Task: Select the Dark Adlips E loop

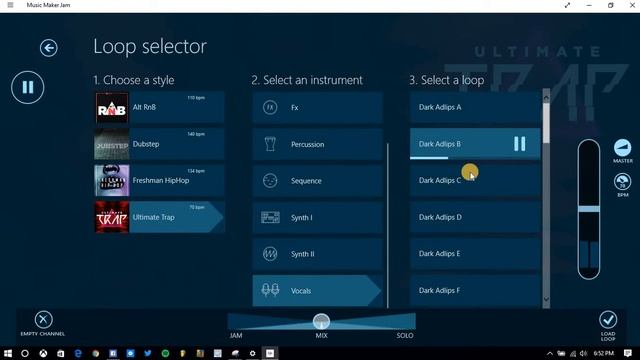Action: [x=475, y=253]
